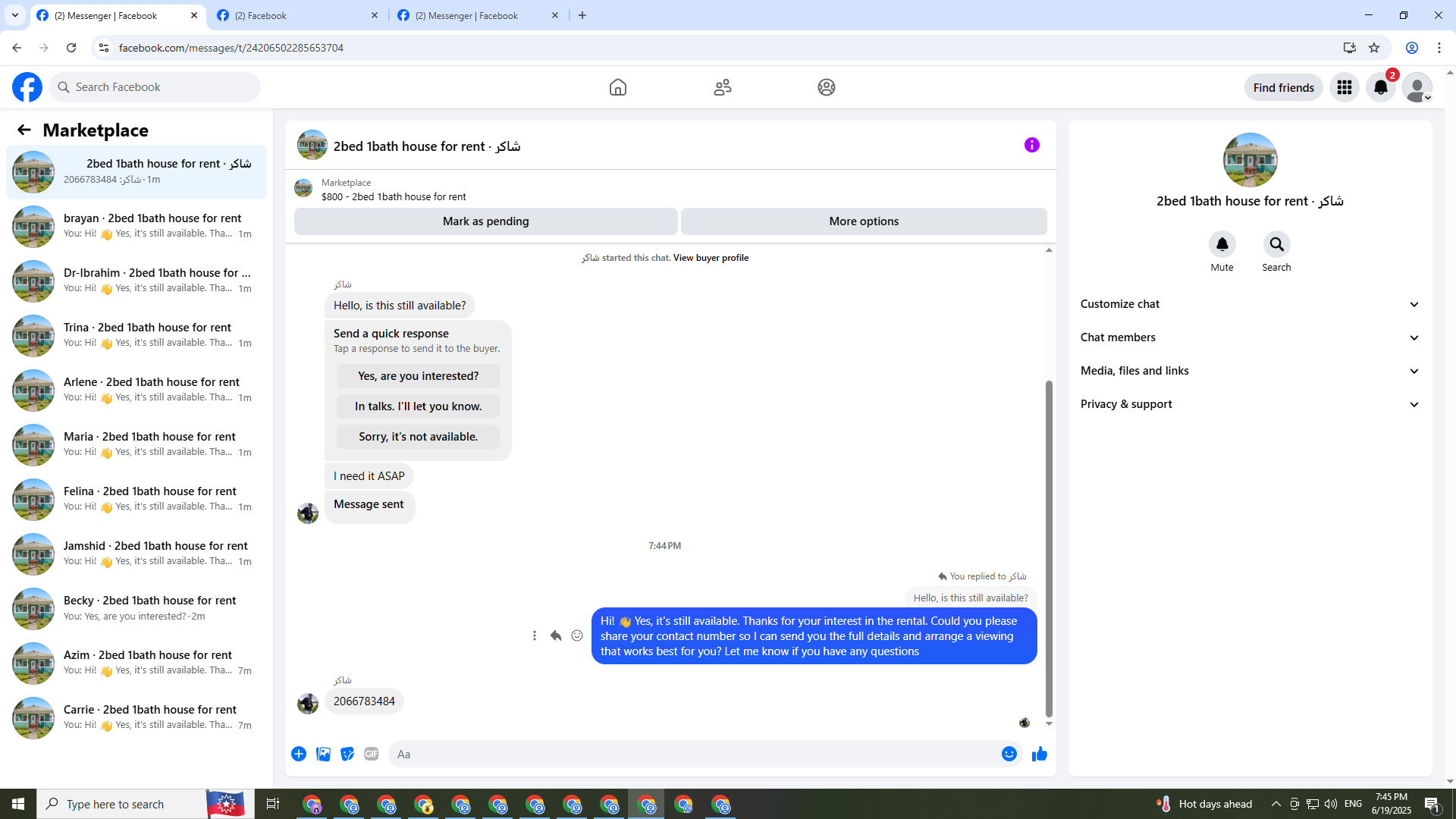The width and height of the screenshot is (1456, 819).
Task: Switch to the third Messenger tab
Action: pyautogui.click(x=478, y=15)
